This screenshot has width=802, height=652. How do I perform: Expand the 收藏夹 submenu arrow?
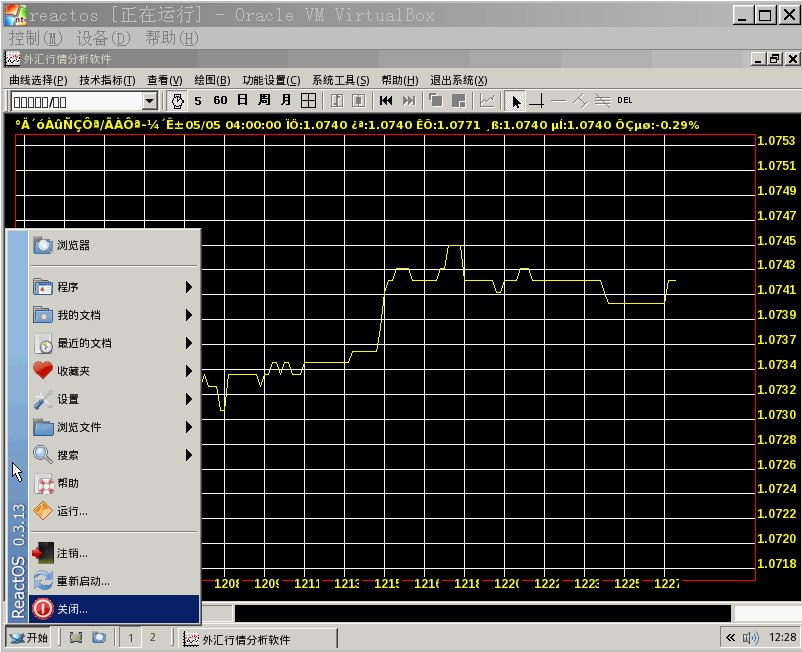[x=189, y=371]
